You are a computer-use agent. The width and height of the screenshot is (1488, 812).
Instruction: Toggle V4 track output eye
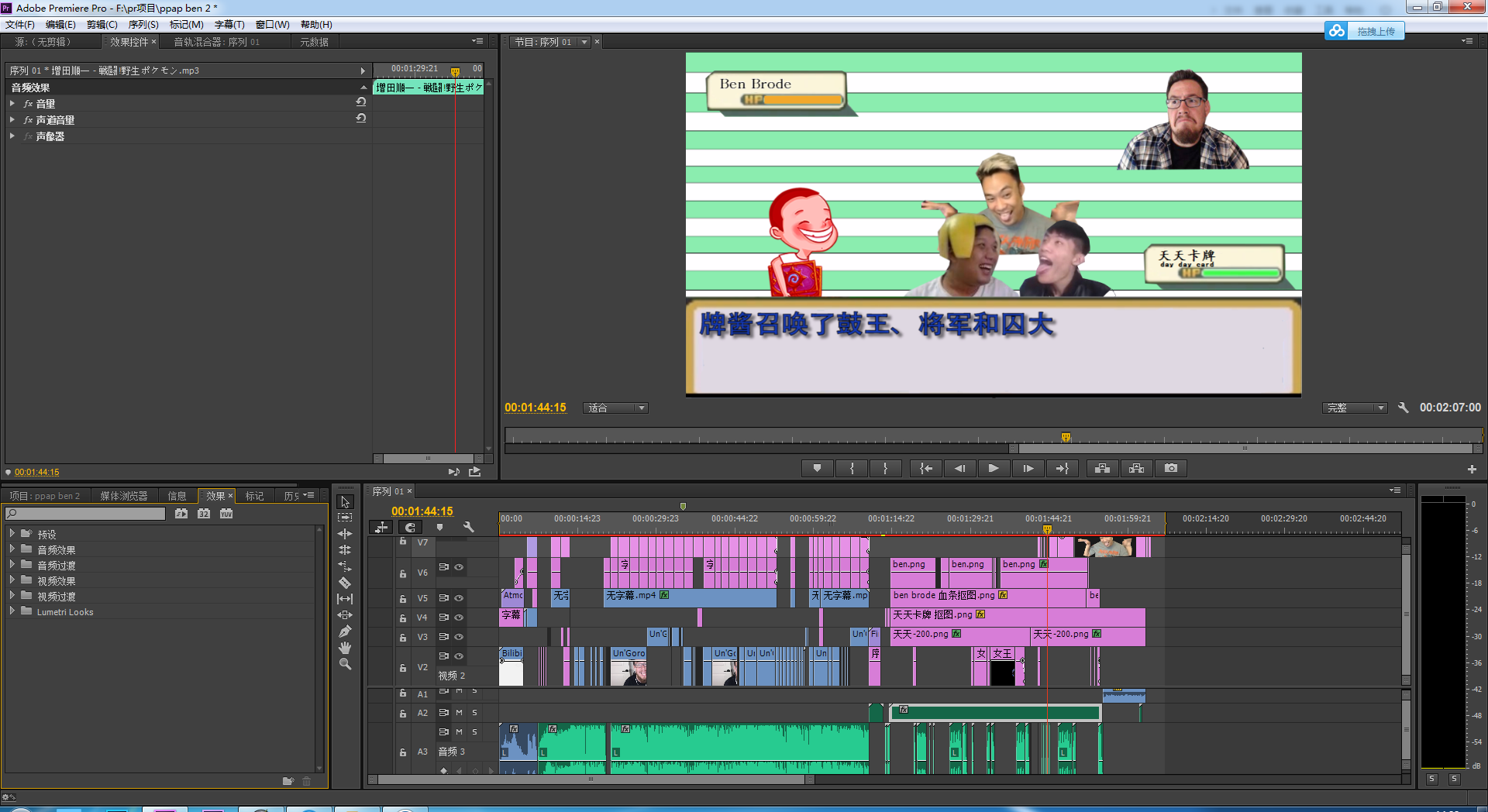pyautogui.click(x=459, y=618)
